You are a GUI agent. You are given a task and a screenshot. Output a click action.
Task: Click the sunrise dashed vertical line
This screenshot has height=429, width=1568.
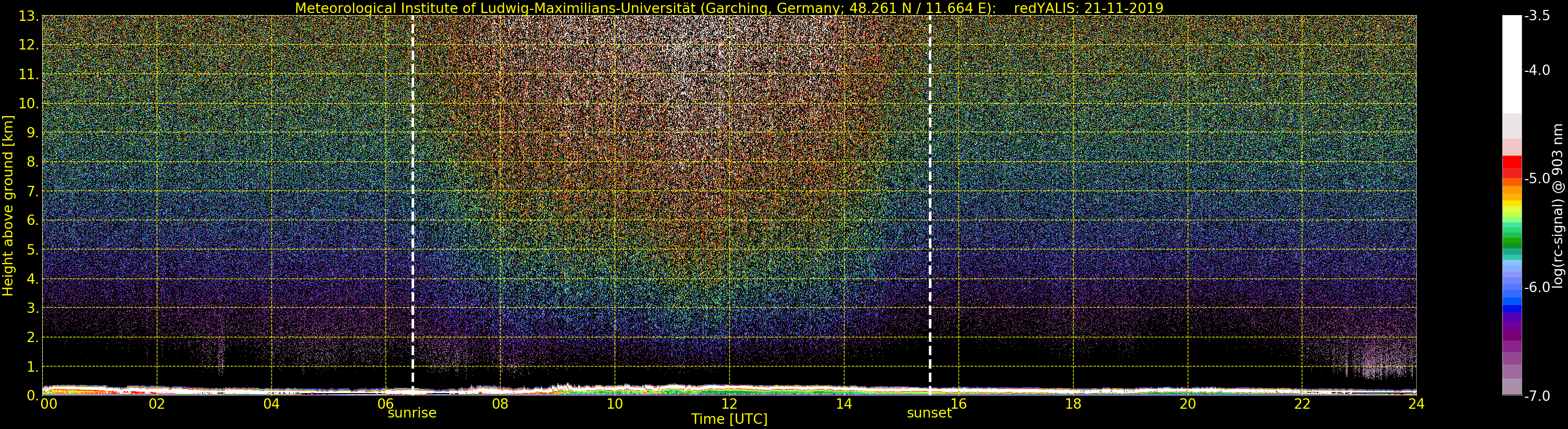tap(413, 205)
